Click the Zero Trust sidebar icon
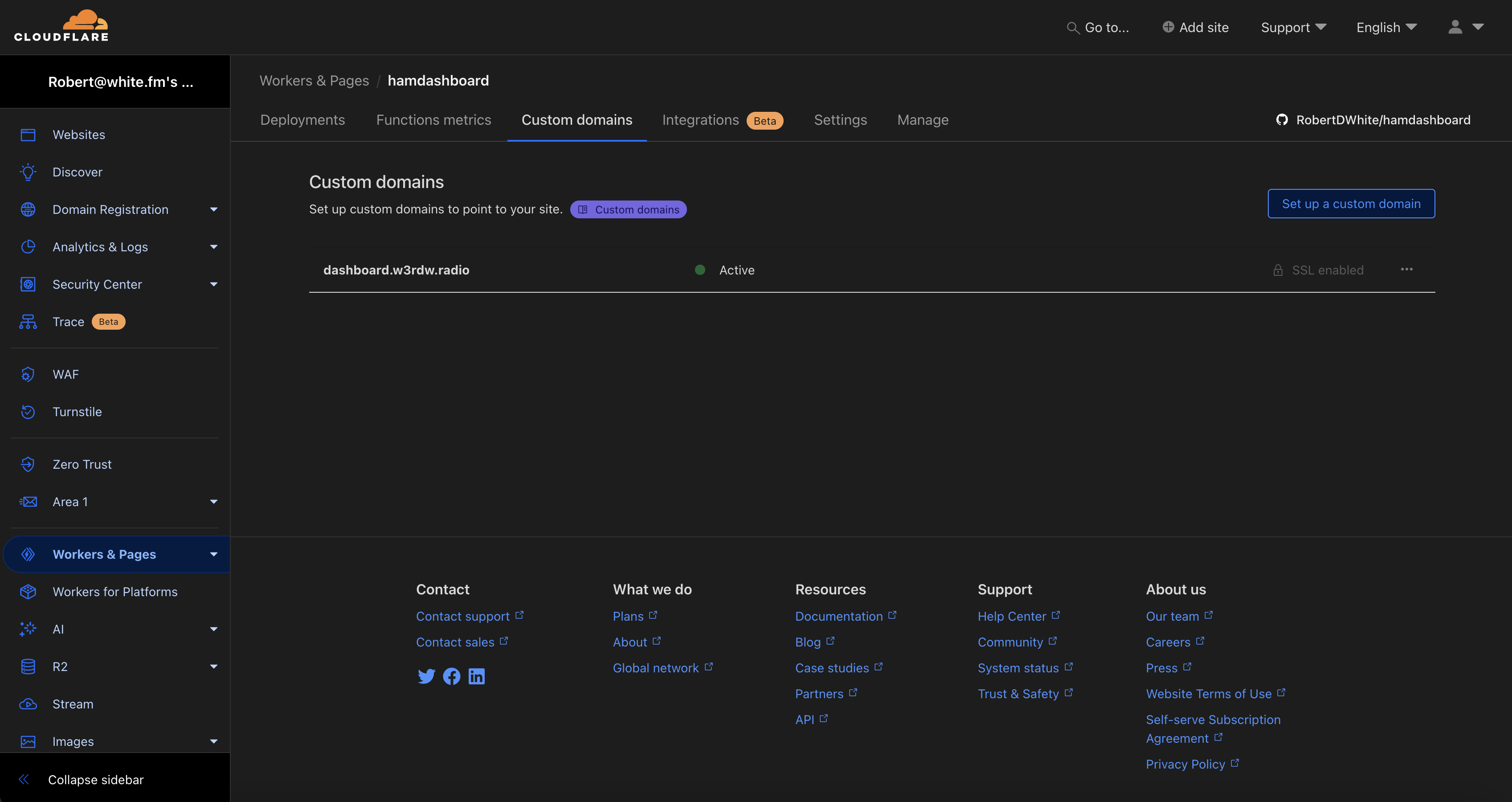This screenshot has height=802, width=1512. [28, 464]
